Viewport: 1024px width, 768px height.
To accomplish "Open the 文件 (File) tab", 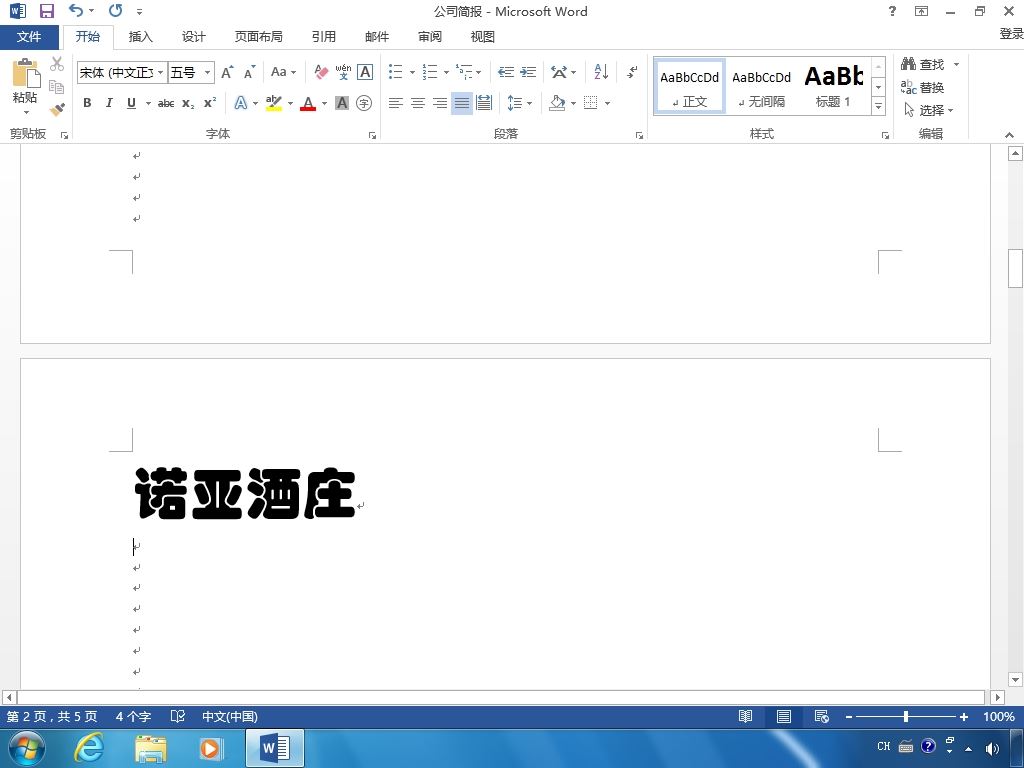I will [29, 37].
